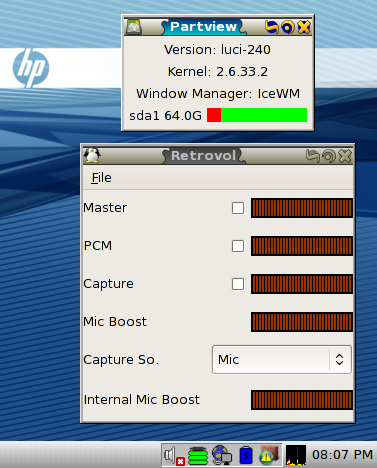Toggle the Capture checkbox
Image resolution: width=377 pixels, height=468 pixels.
click(238, 284)
